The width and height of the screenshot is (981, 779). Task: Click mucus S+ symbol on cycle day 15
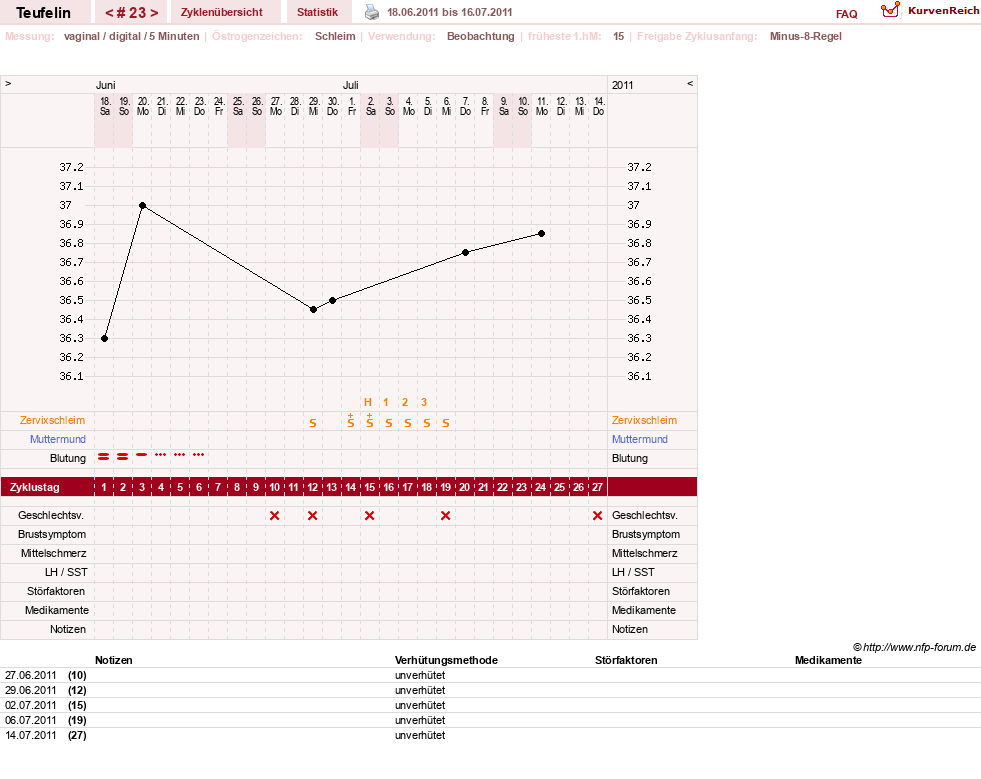[x=370, y=420]
